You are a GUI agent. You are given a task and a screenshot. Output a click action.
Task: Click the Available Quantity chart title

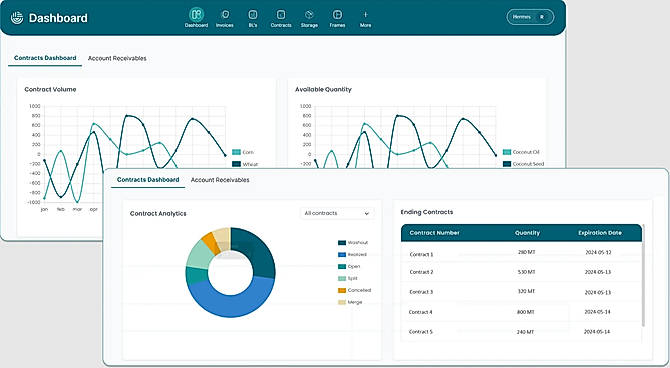(x=323, y=89)
